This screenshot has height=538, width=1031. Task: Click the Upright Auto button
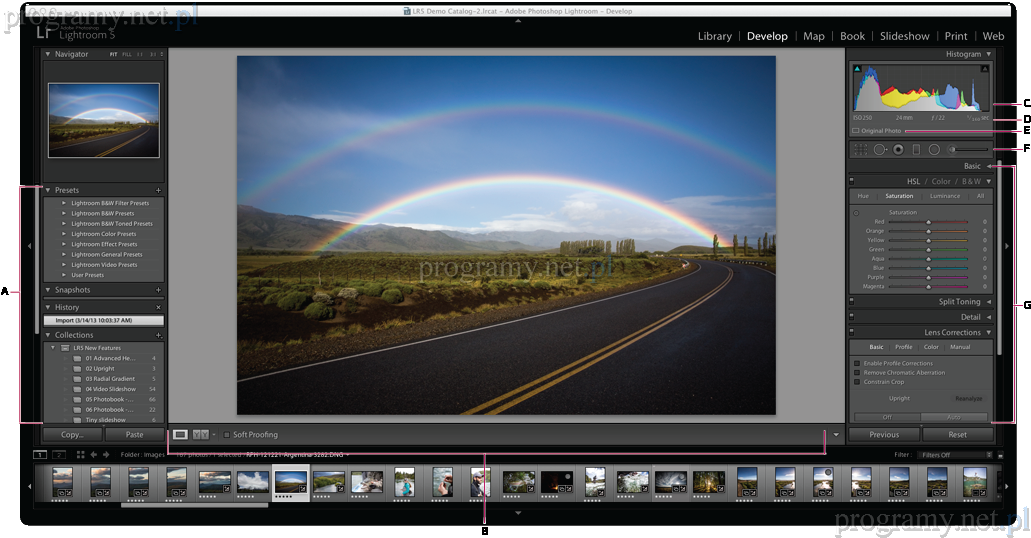(x=954, y=417)
